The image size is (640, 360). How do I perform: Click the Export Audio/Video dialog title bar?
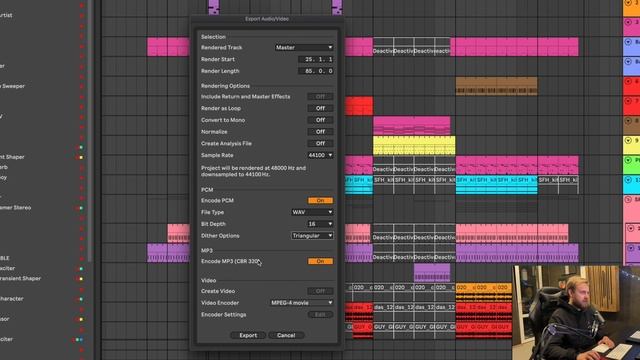[267, 19]
